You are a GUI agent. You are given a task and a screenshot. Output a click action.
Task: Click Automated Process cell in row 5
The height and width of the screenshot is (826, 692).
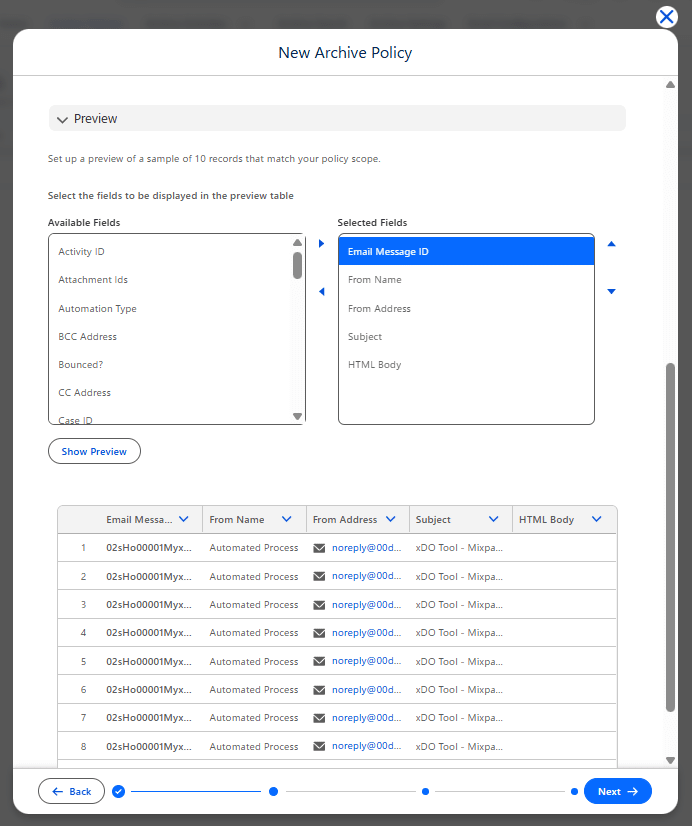254,661
